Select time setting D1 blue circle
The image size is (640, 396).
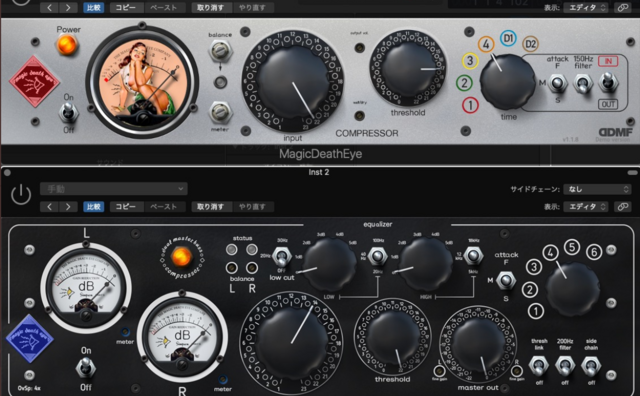508,39
